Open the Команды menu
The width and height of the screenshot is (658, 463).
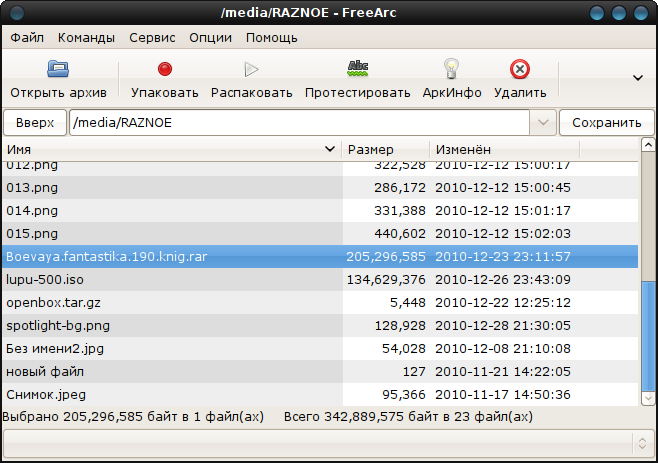[x=86, y=38]
